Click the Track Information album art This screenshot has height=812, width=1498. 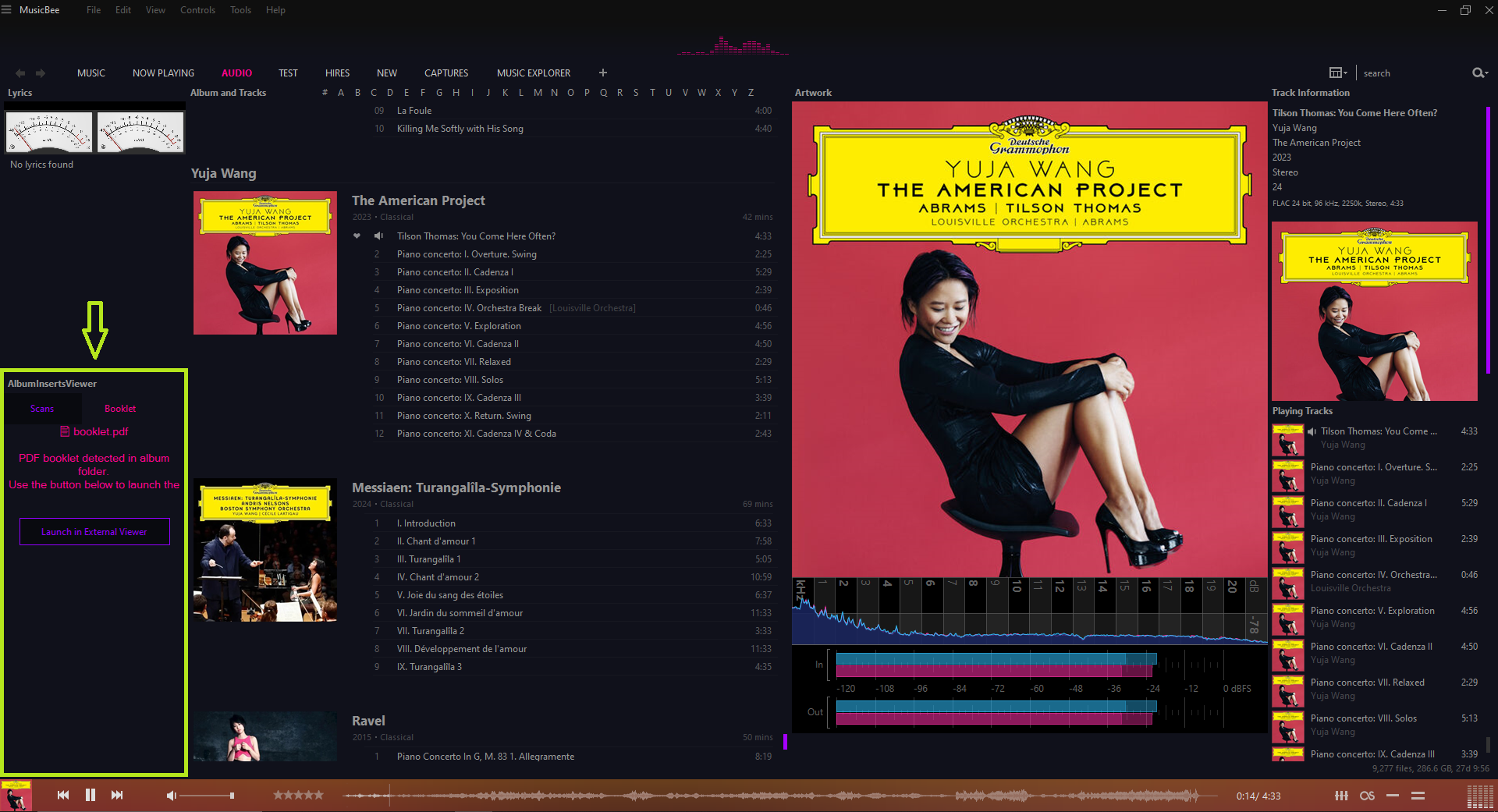point(1375,311)
